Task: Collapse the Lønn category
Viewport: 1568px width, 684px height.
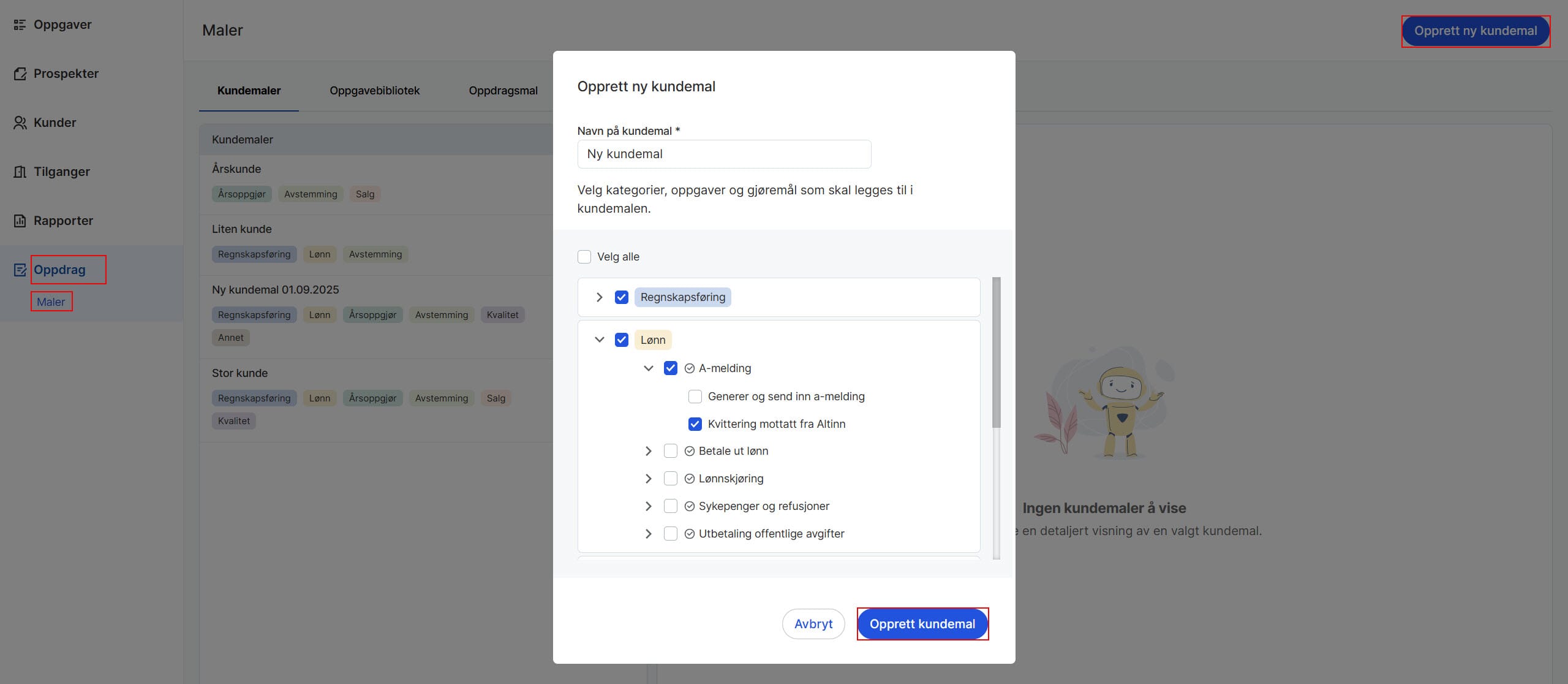Action: [600, 340]
